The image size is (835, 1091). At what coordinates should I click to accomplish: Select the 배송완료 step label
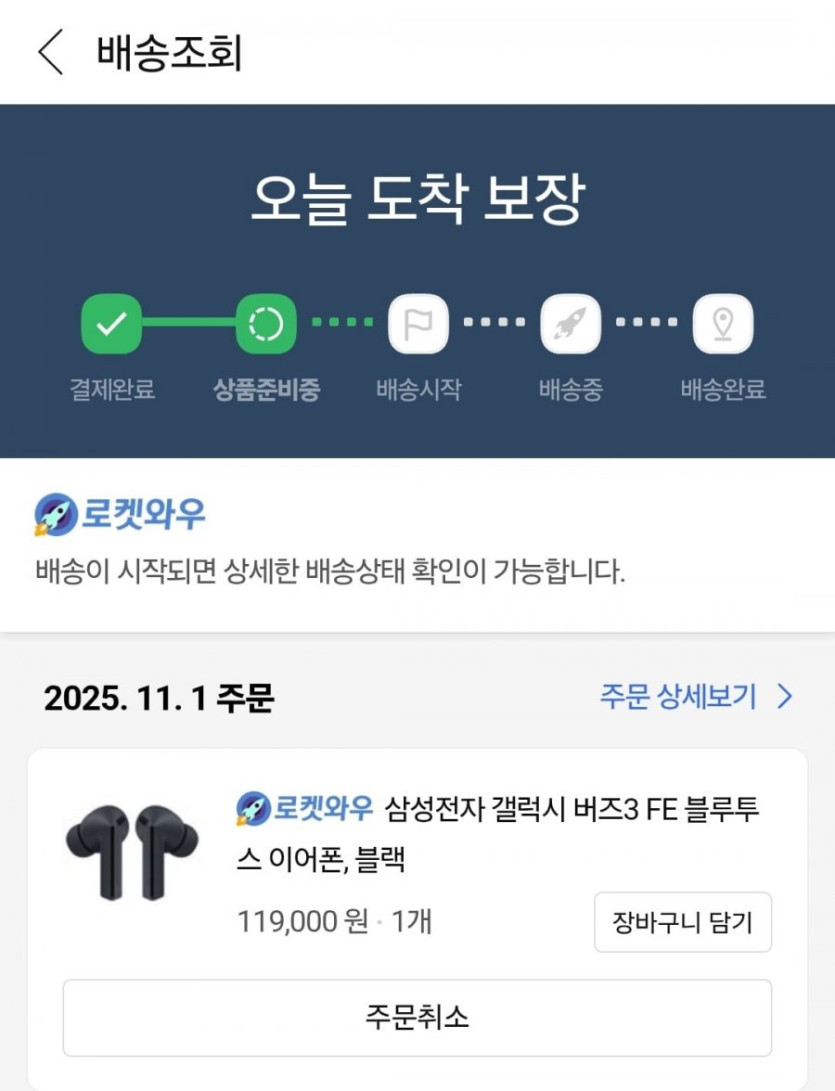(723, 389)
